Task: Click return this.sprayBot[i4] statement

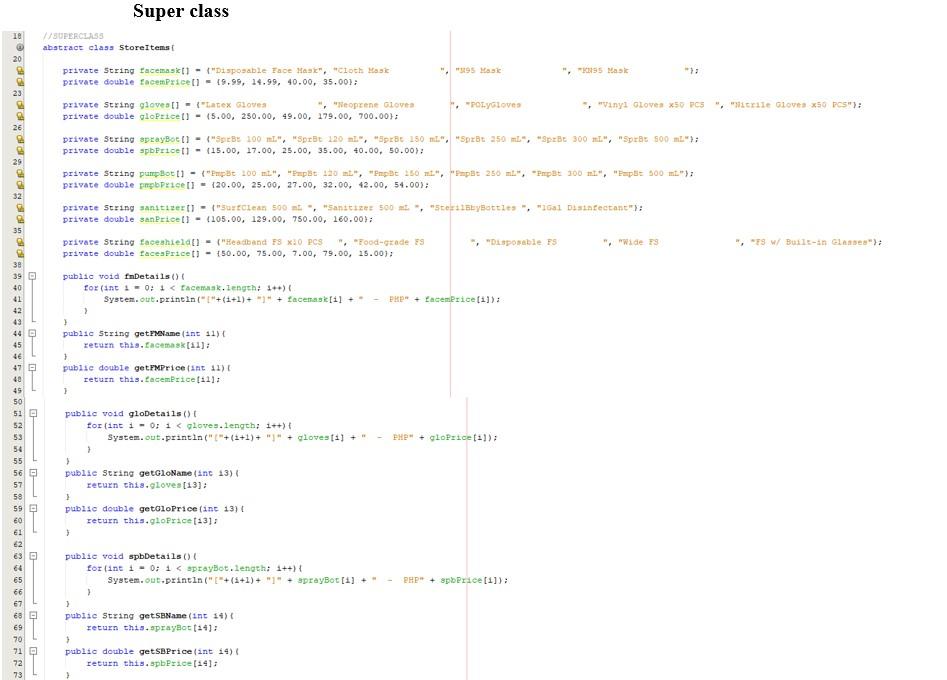Action: 152,627
